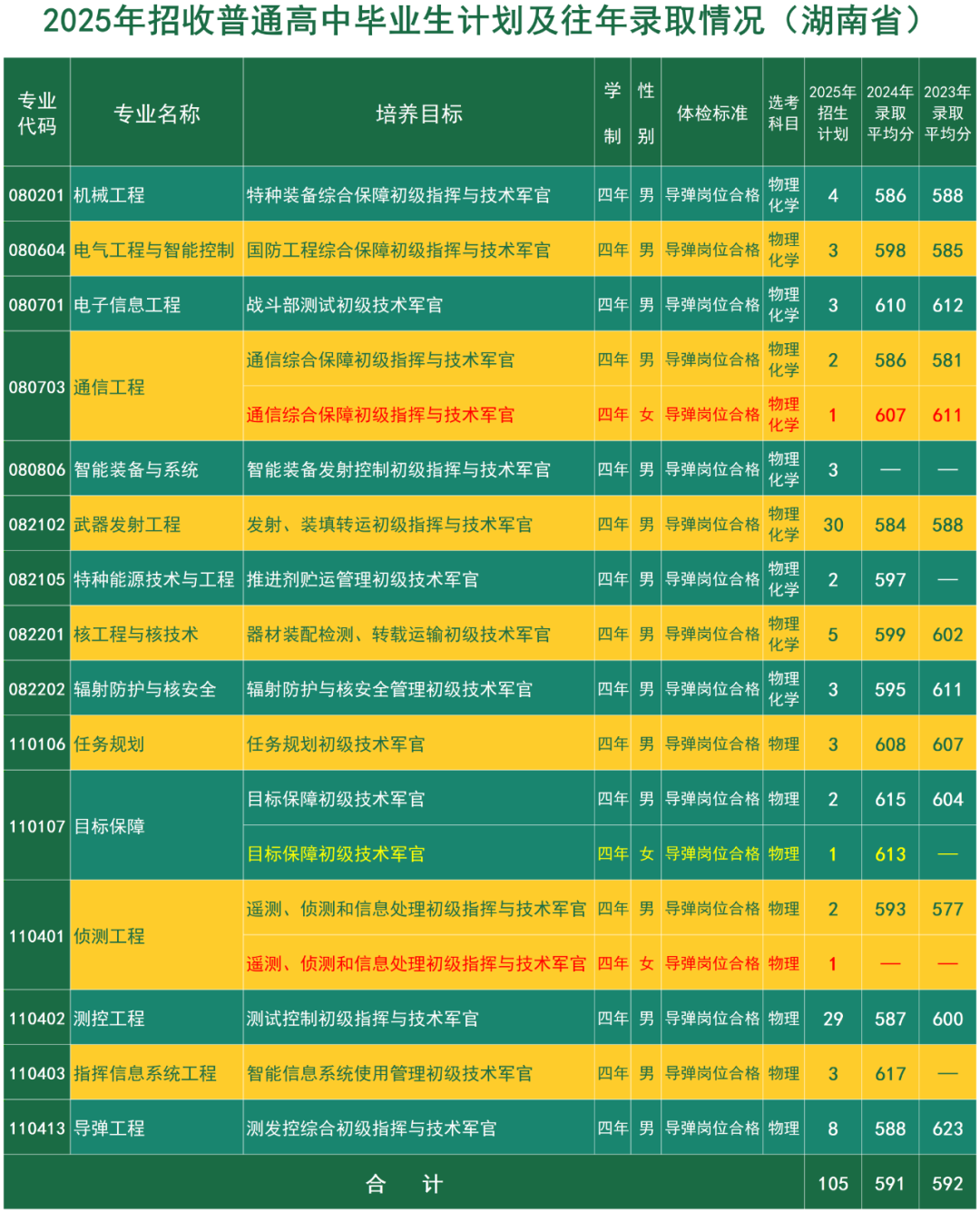The width and height of the screenshot is (980, 1212).
Task: Click the total enrollment number 105
Action: coord(833,1184)
